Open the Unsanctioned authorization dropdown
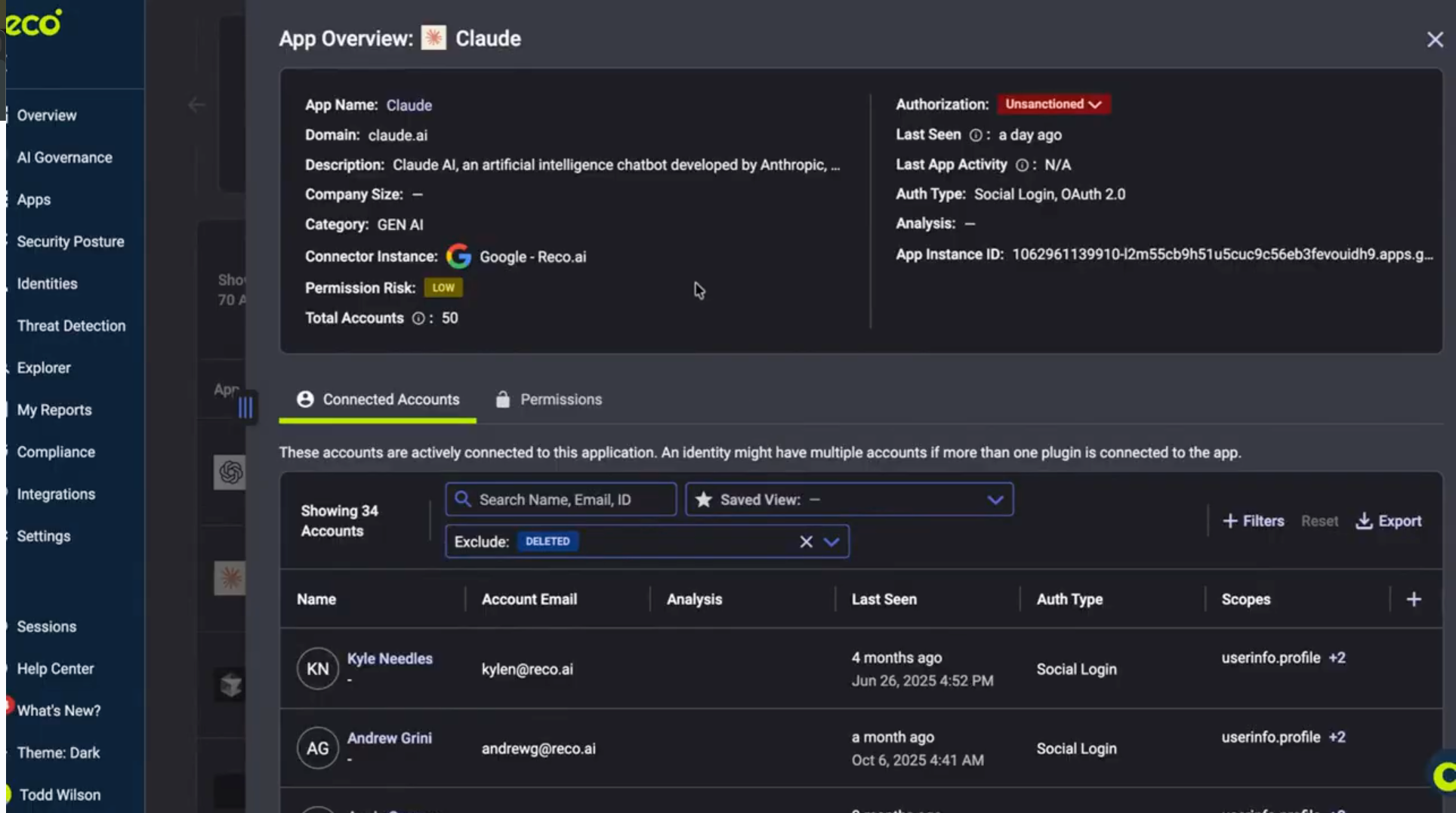 tap(1053, 104)
